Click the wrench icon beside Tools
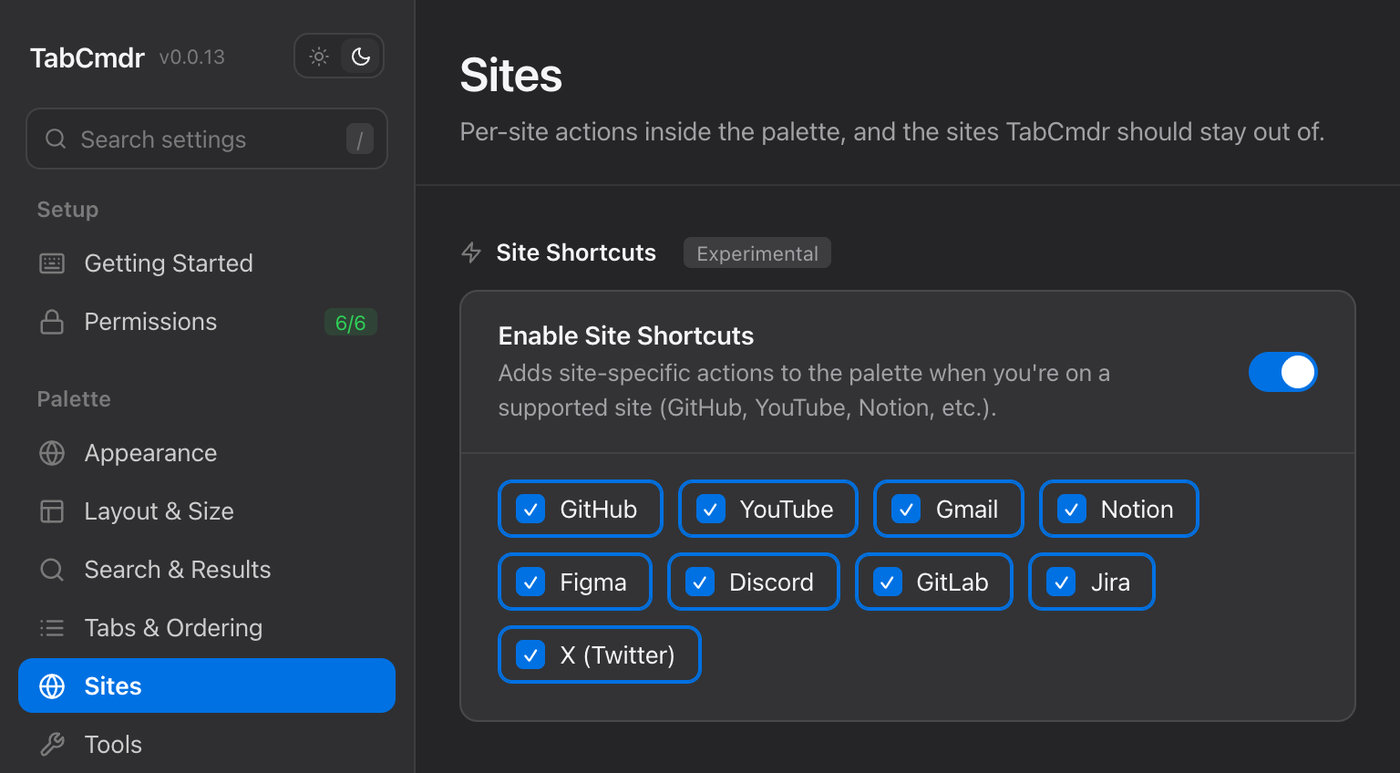Image resolution: width=1400 pixels, height=773 pixels. click(52, 744)
